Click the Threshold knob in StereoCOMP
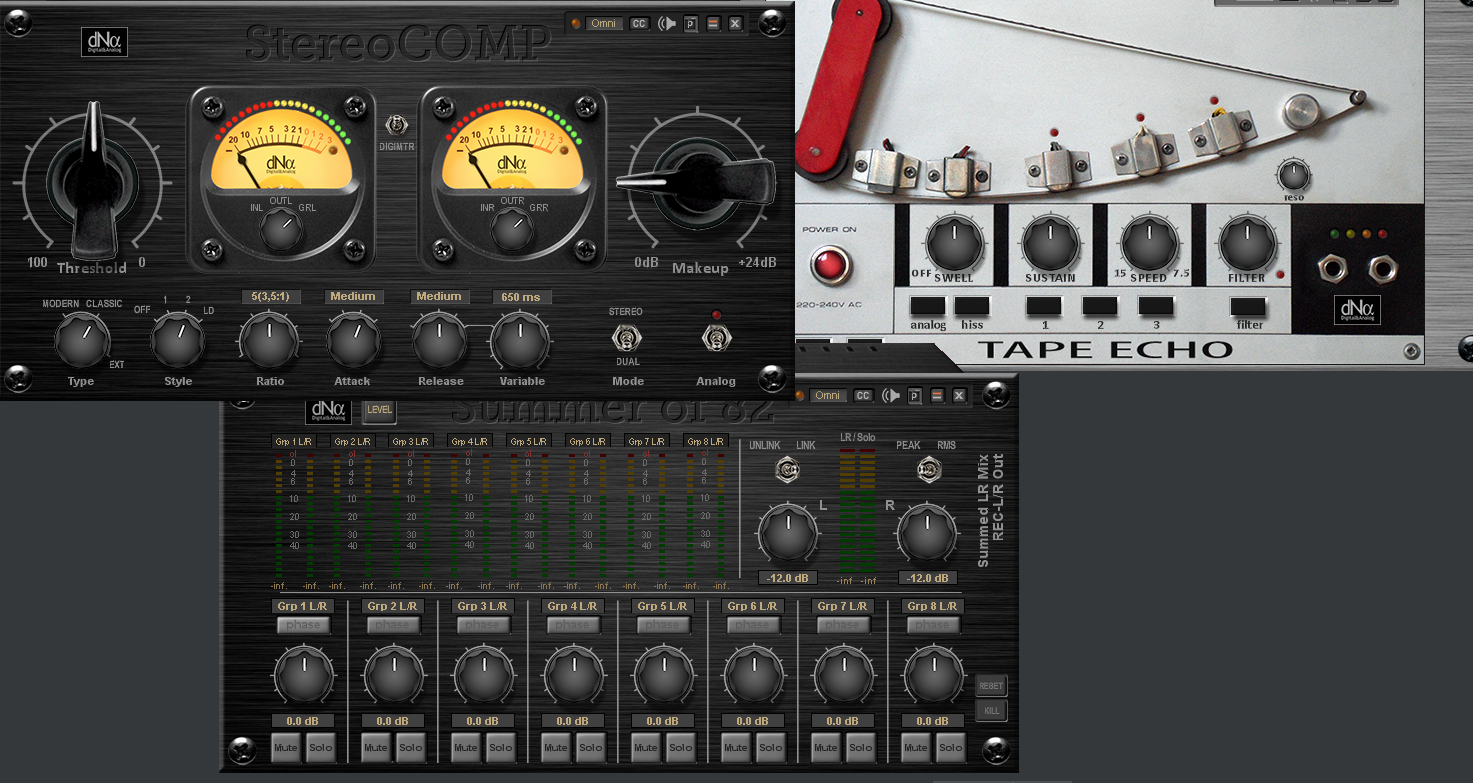The image size is (1473, 783). [x=95, y=184]
